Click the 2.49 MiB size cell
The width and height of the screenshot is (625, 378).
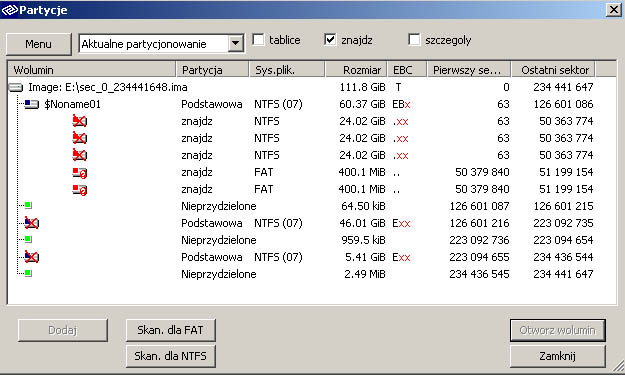point(364,274)
